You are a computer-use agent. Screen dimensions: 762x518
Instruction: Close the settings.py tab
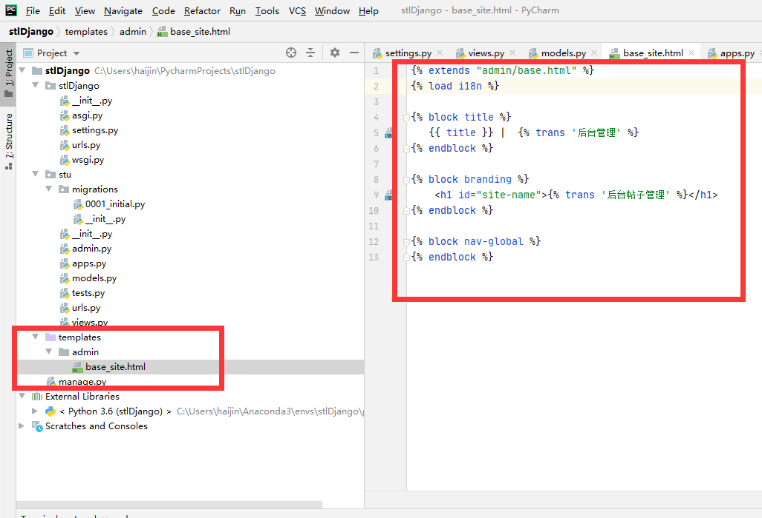[x=440, y=52]
